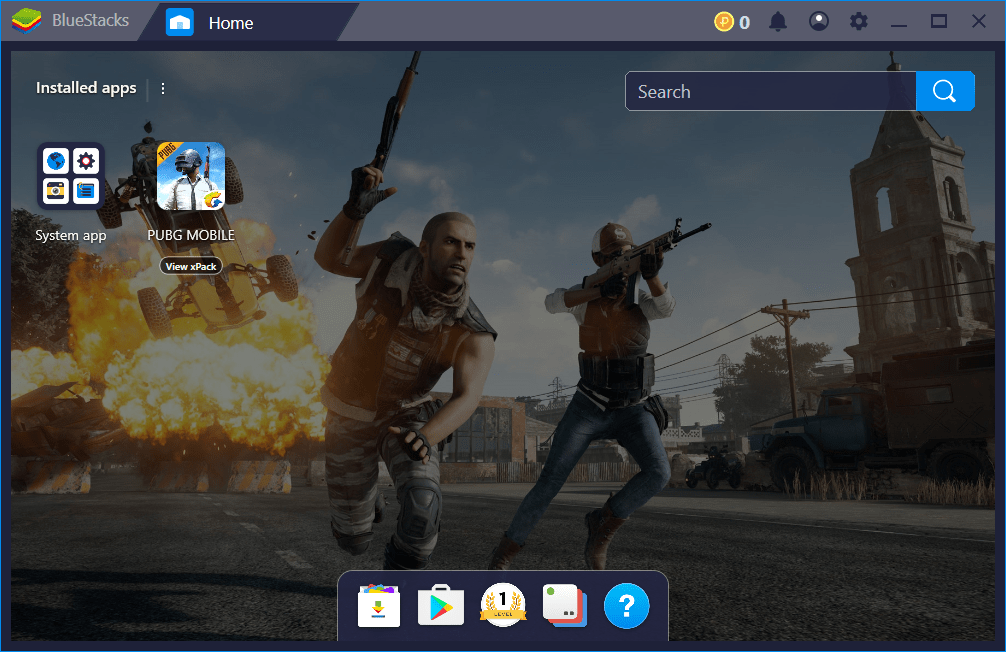The width and height of the screenshot is (1006, 652).
Task: Open the App Center download icon in dock
Action: coord(379,605)
